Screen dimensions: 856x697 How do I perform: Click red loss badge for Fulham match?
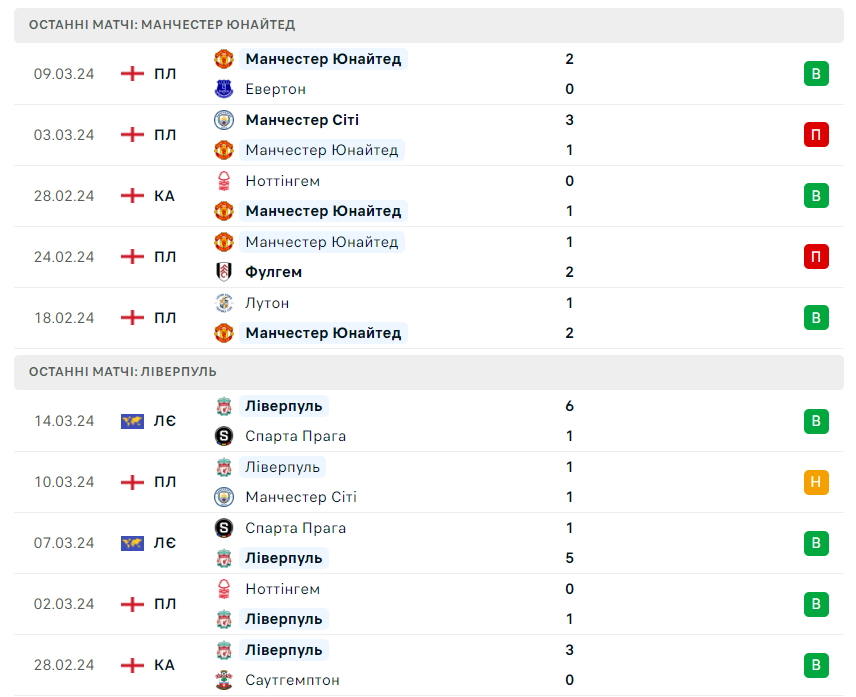(x=816, y=257)
